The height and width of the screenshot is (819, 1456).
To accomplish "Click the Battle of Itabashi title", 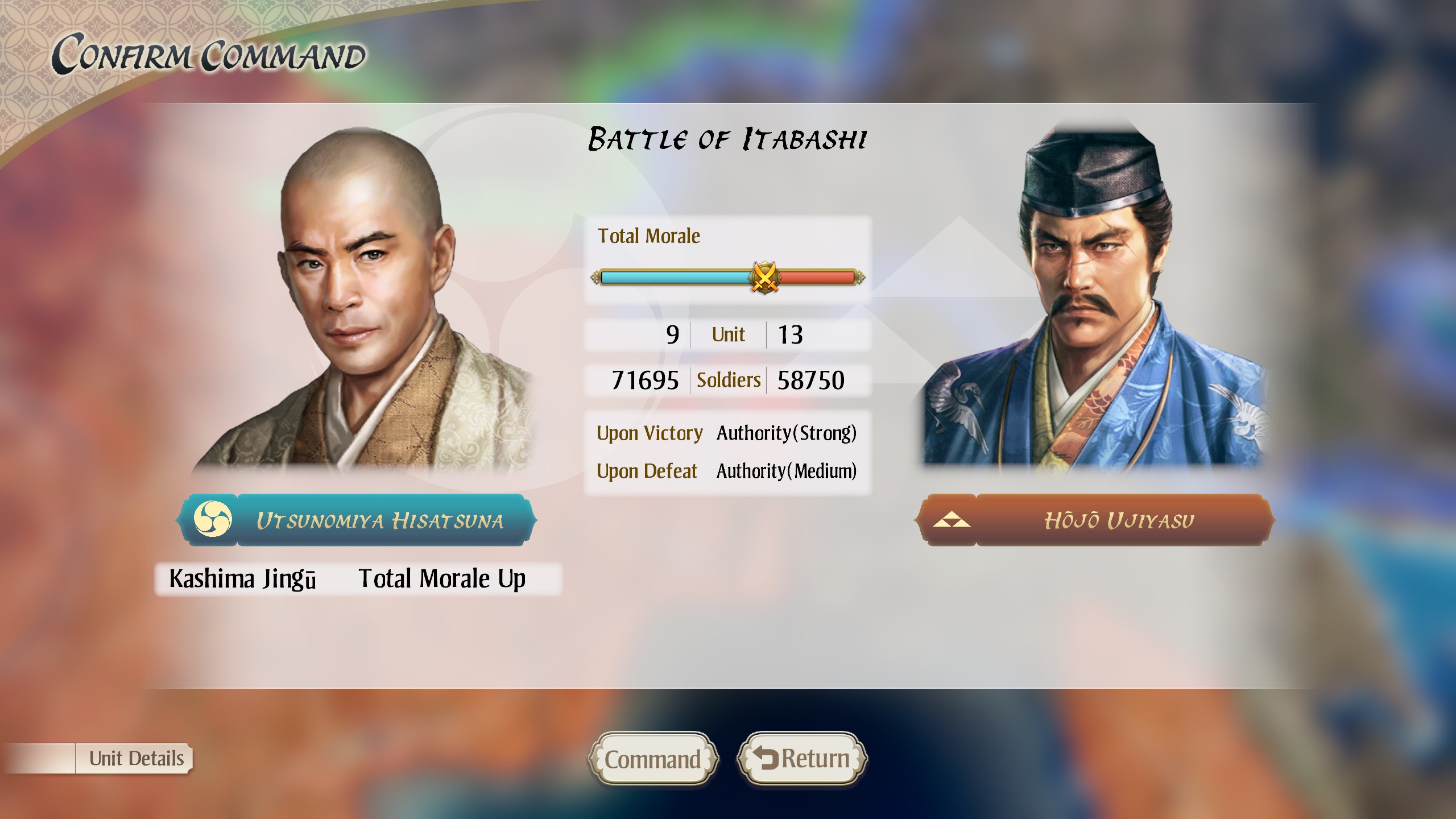I will 727,139.
